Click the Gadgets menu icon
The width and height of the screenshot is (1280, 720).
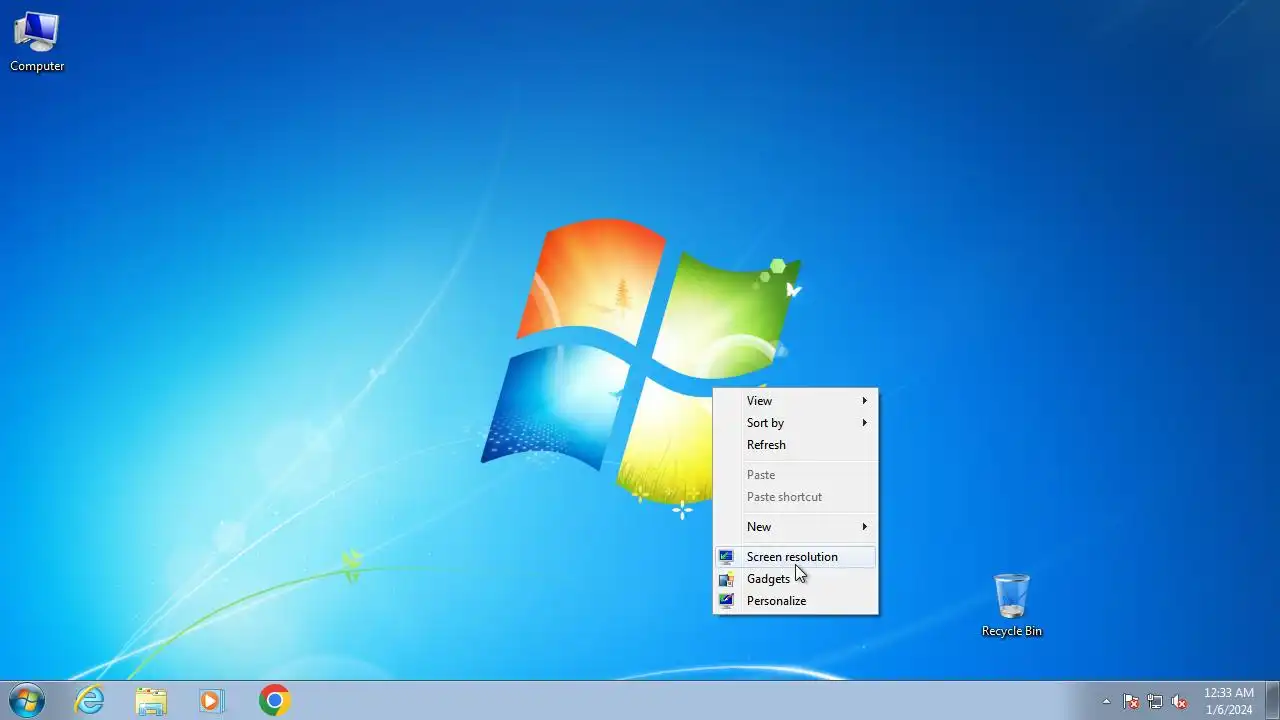726,579
